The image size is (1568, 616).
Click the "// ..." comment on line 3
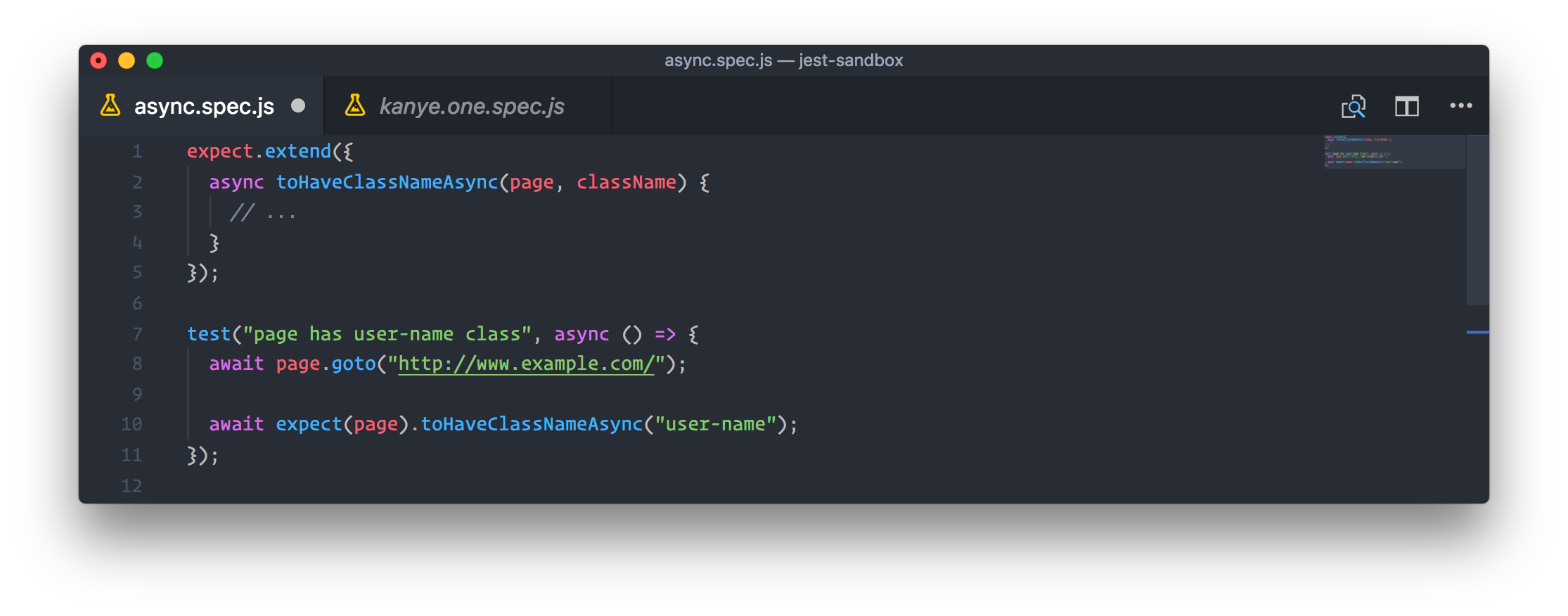tap(263, 212)
